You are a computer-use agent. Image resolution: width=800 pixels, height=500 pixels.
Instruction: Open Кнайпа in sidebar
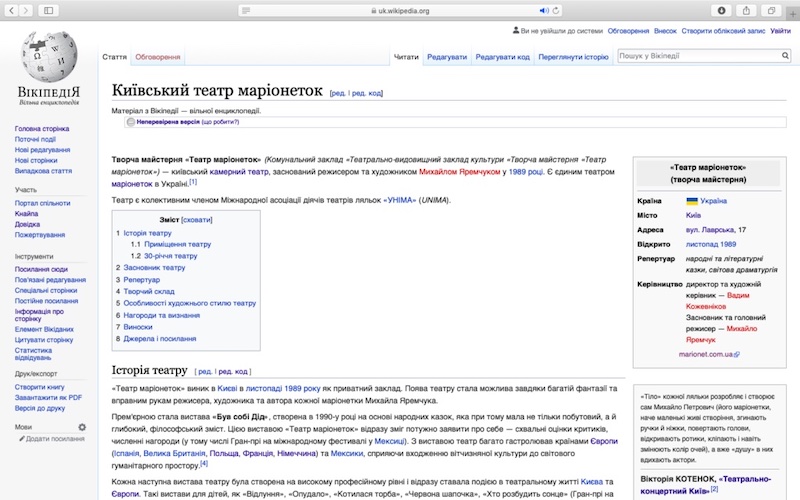[x=27, y=214]
